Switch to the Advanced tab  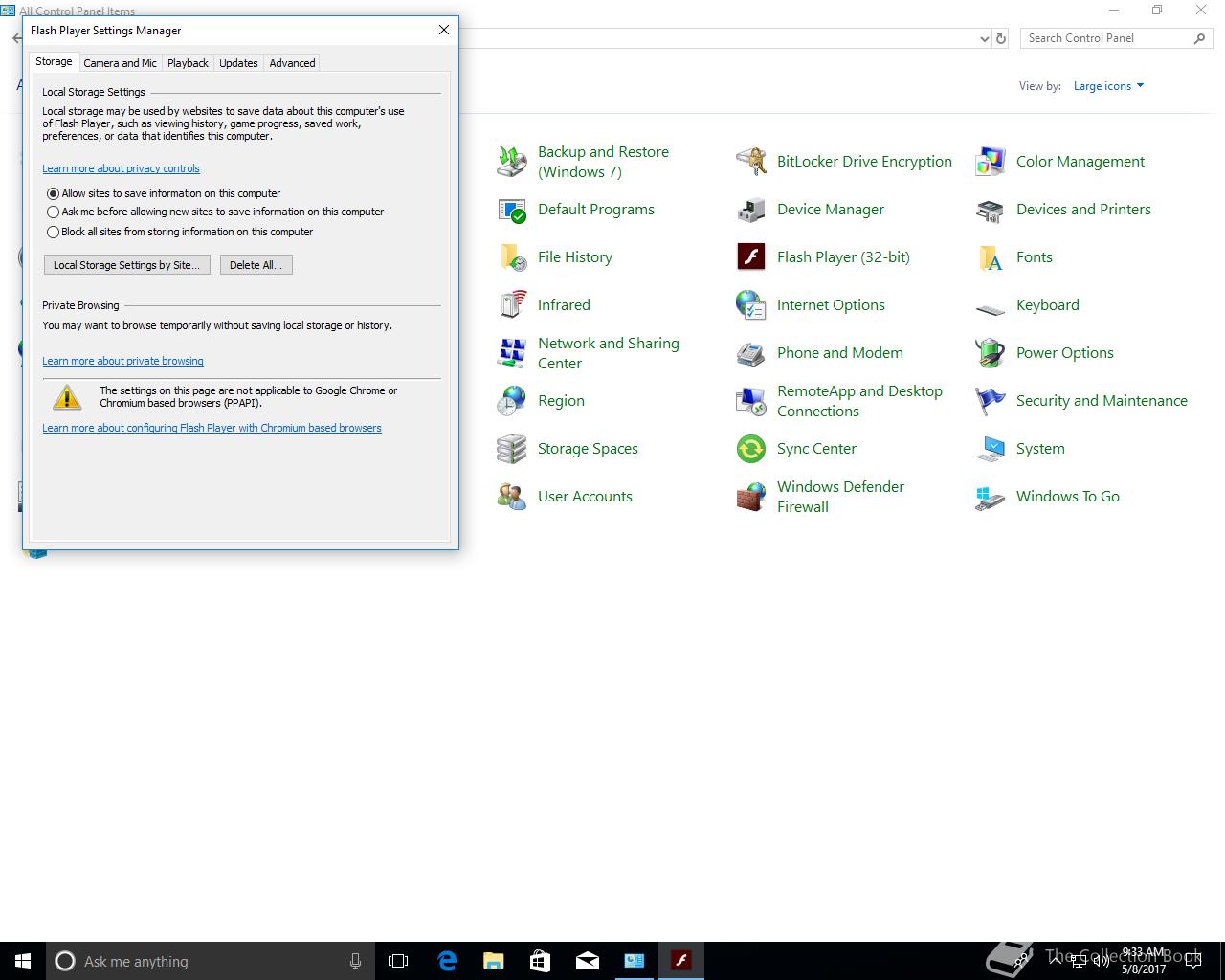(x=292, y=63)
